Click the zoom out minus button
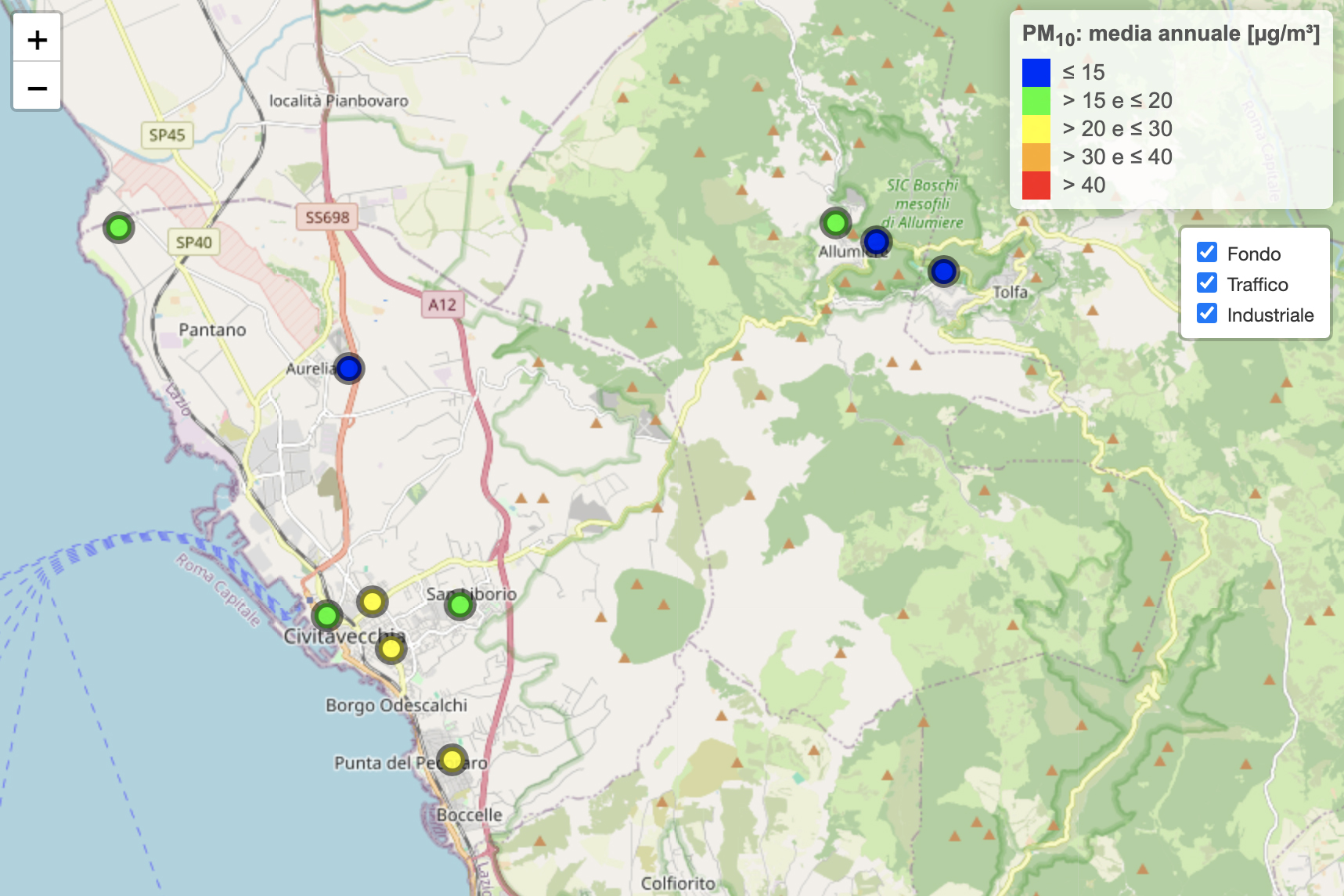 pos(37,88)
